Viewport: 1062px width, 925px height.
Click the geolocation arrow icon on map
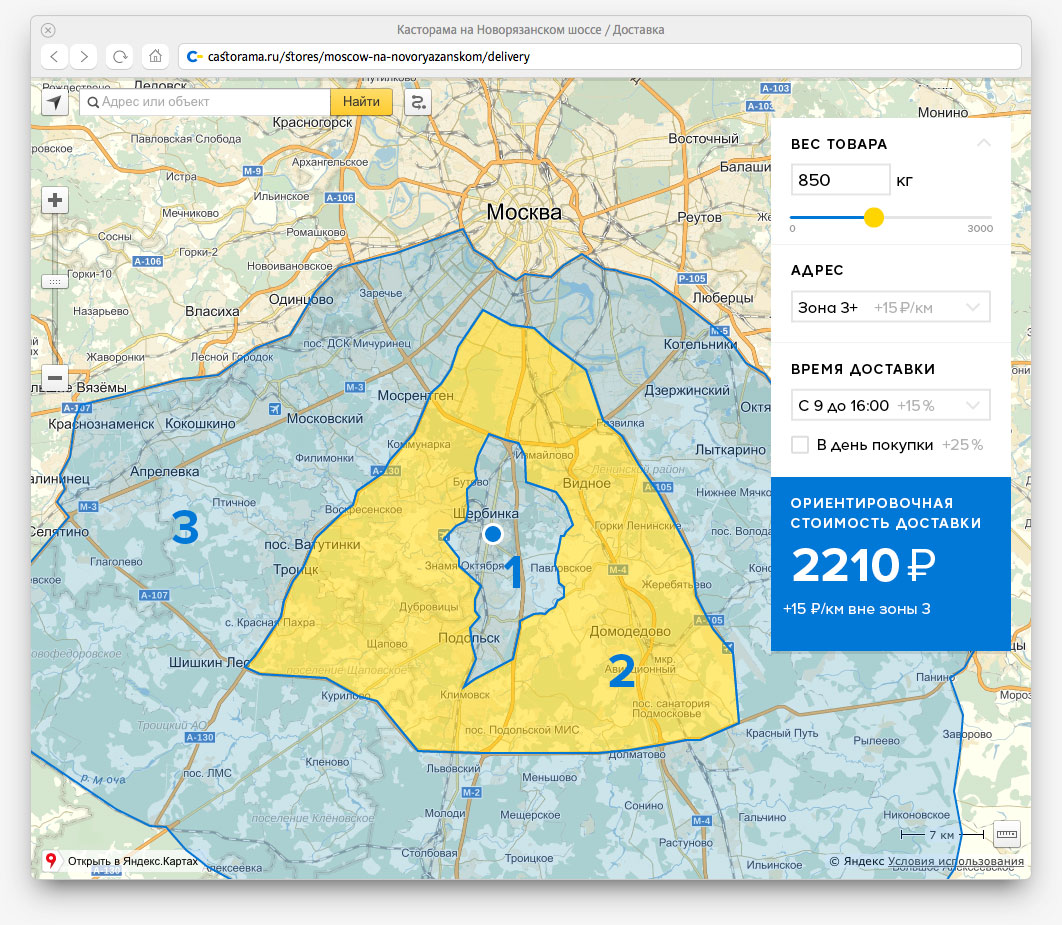pos(55,102)
